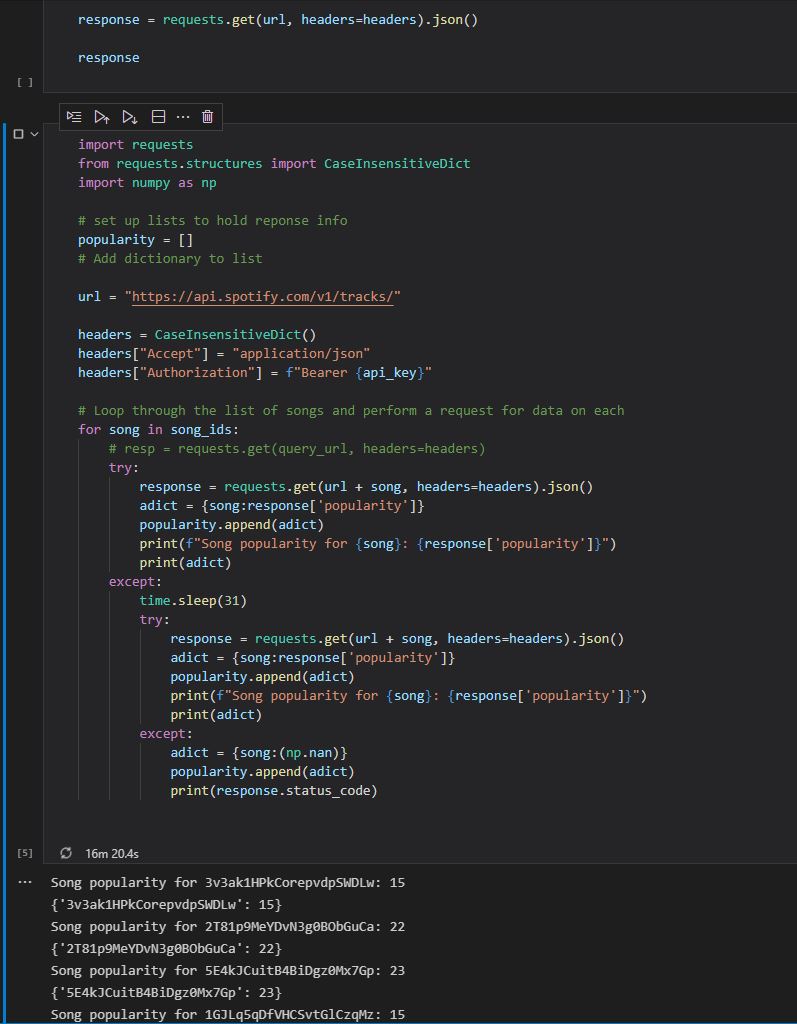This screenshot has width=797, height=1024.
Task: Split the cell with the toolbar icon
Action: coord(158,117)
